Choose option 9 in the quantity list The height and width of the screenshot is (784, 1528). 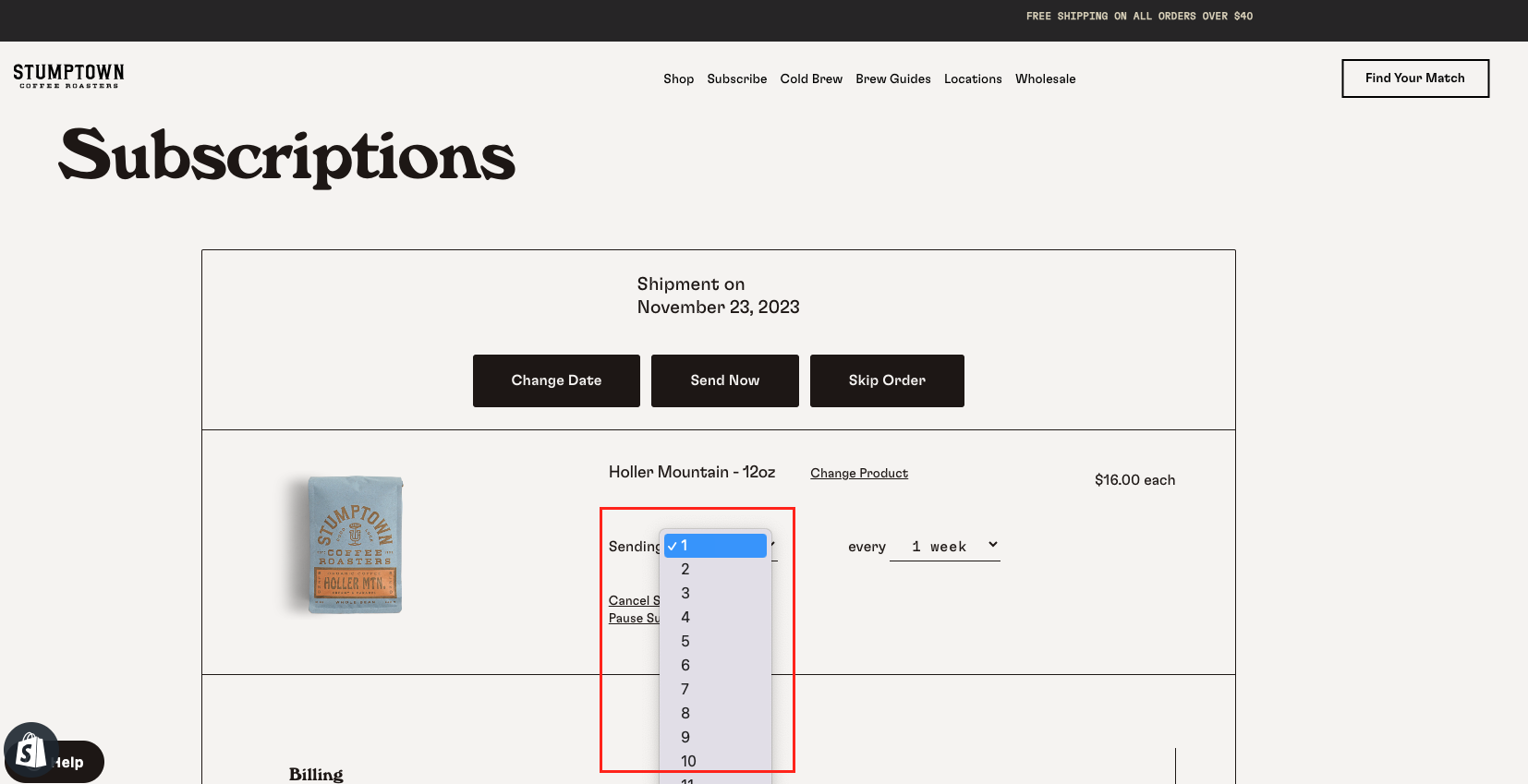click(x=716, y=737)
